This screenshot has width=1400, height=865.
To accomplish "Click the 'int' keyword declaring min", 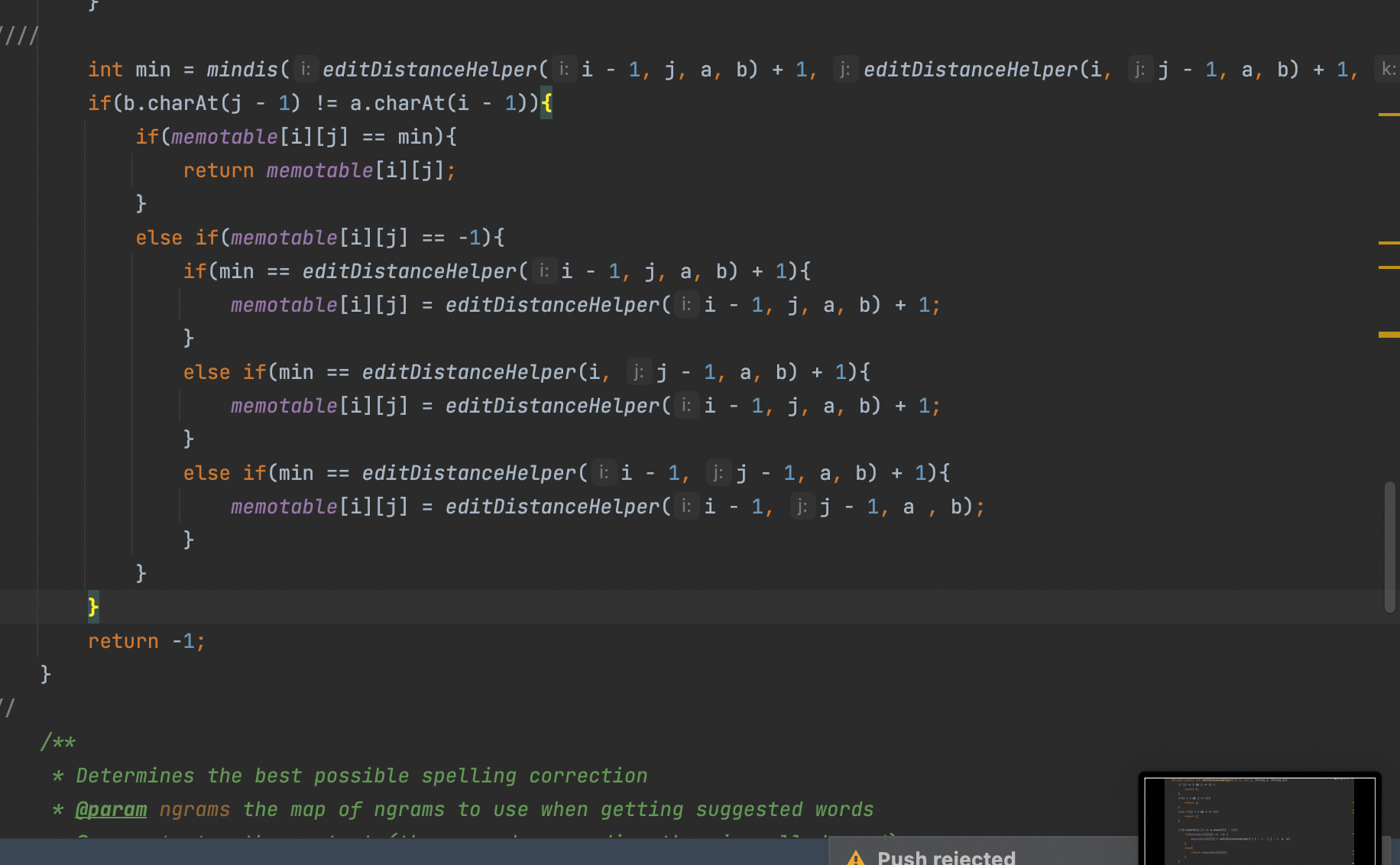I will (x=105, y=70).
